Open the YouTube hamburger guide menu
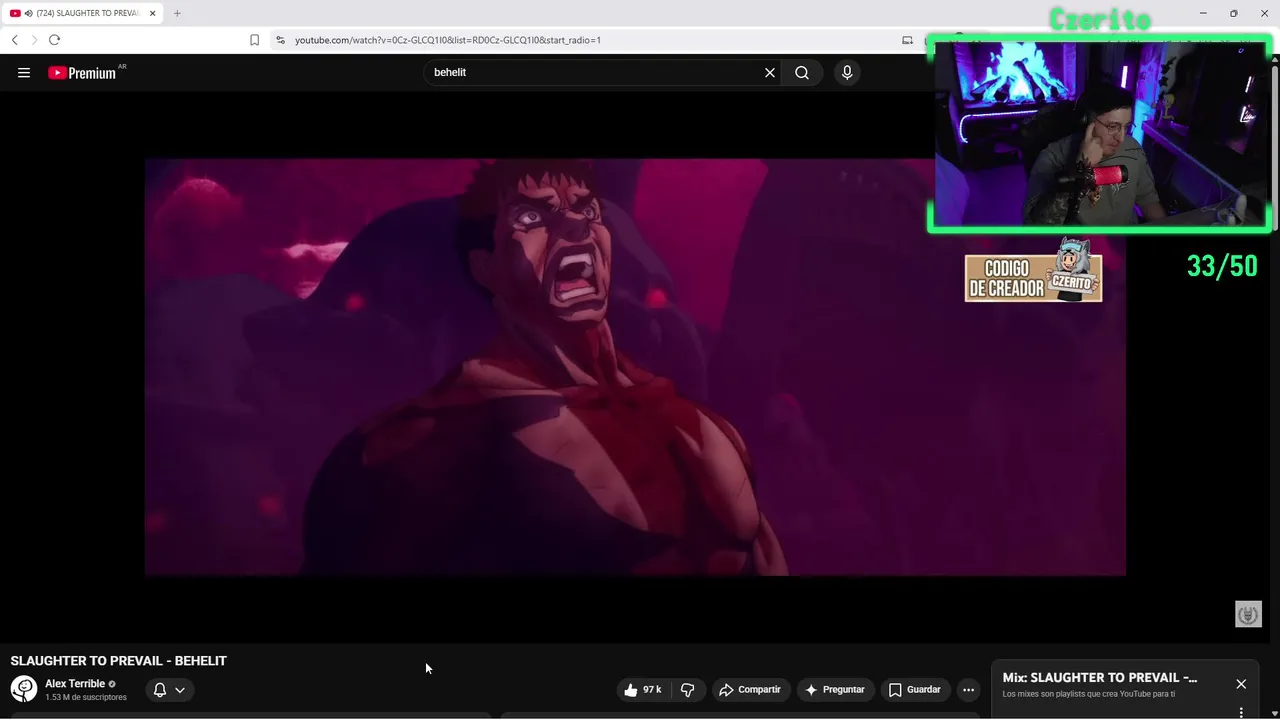The width and height of the screenshot is (1280, 720). coord(24,72)
